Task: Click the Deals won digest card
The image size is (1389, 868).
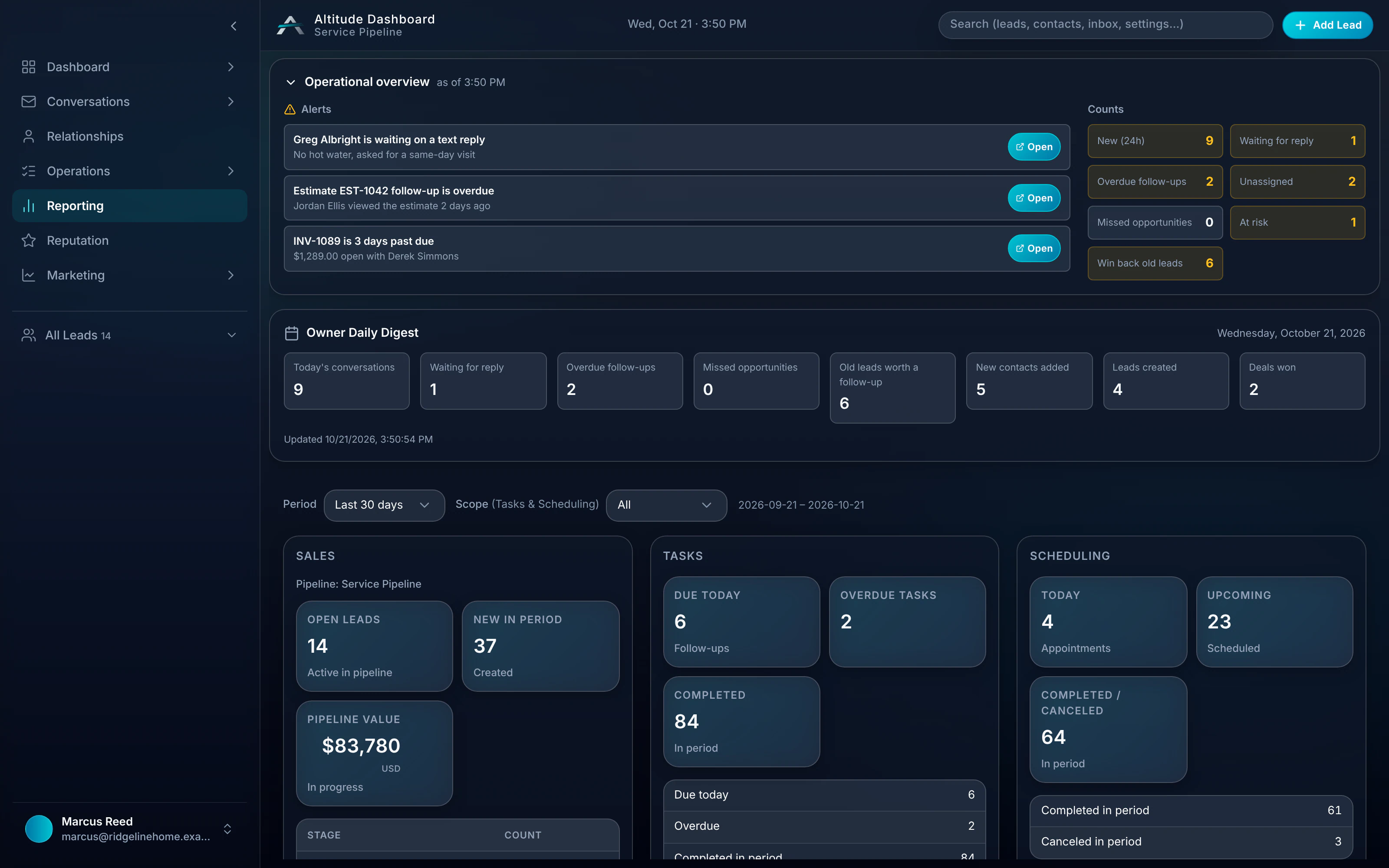Action: click(x=1302, y=381)
